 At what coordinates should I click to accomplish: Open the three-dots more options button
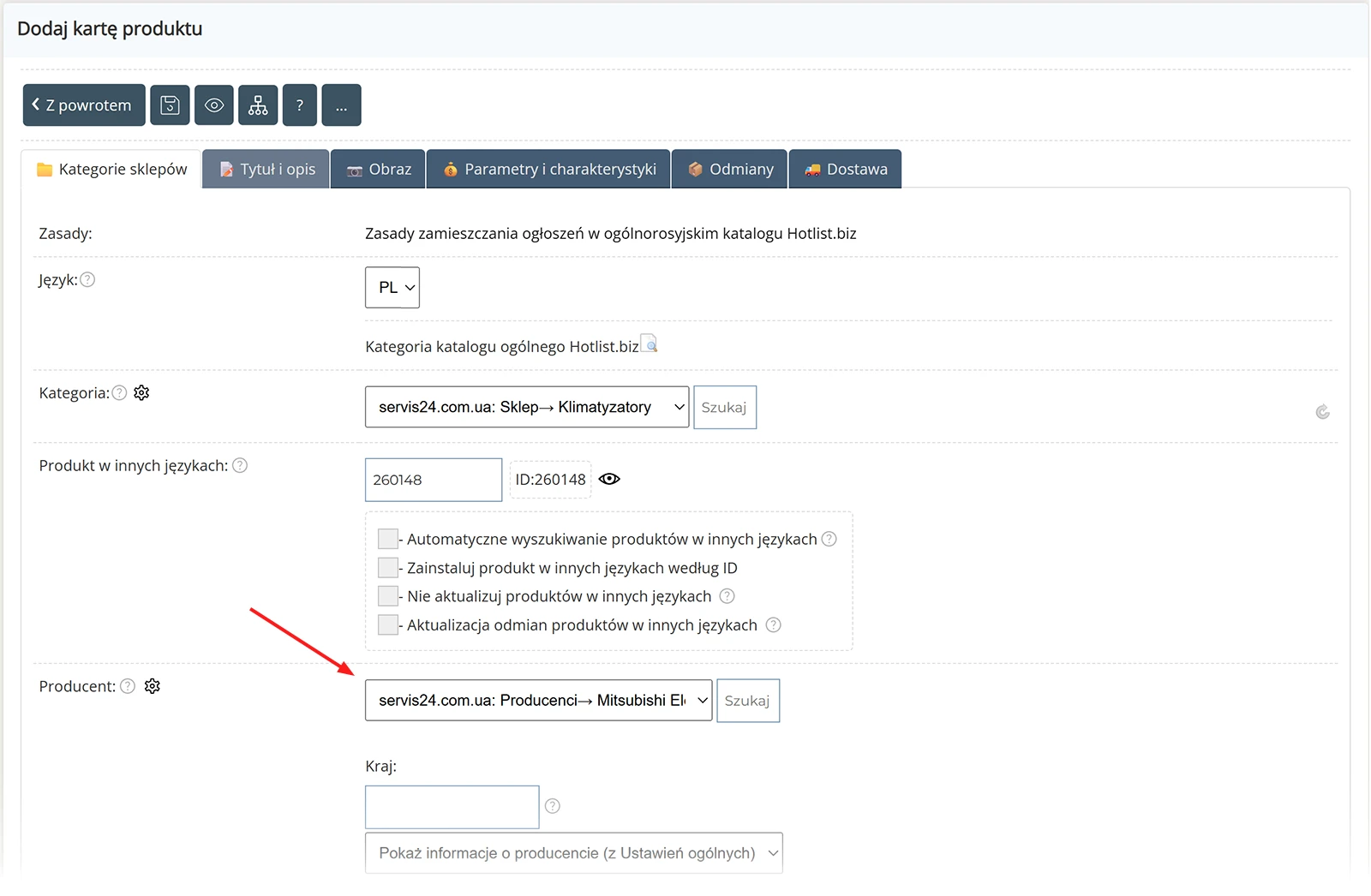341,105
